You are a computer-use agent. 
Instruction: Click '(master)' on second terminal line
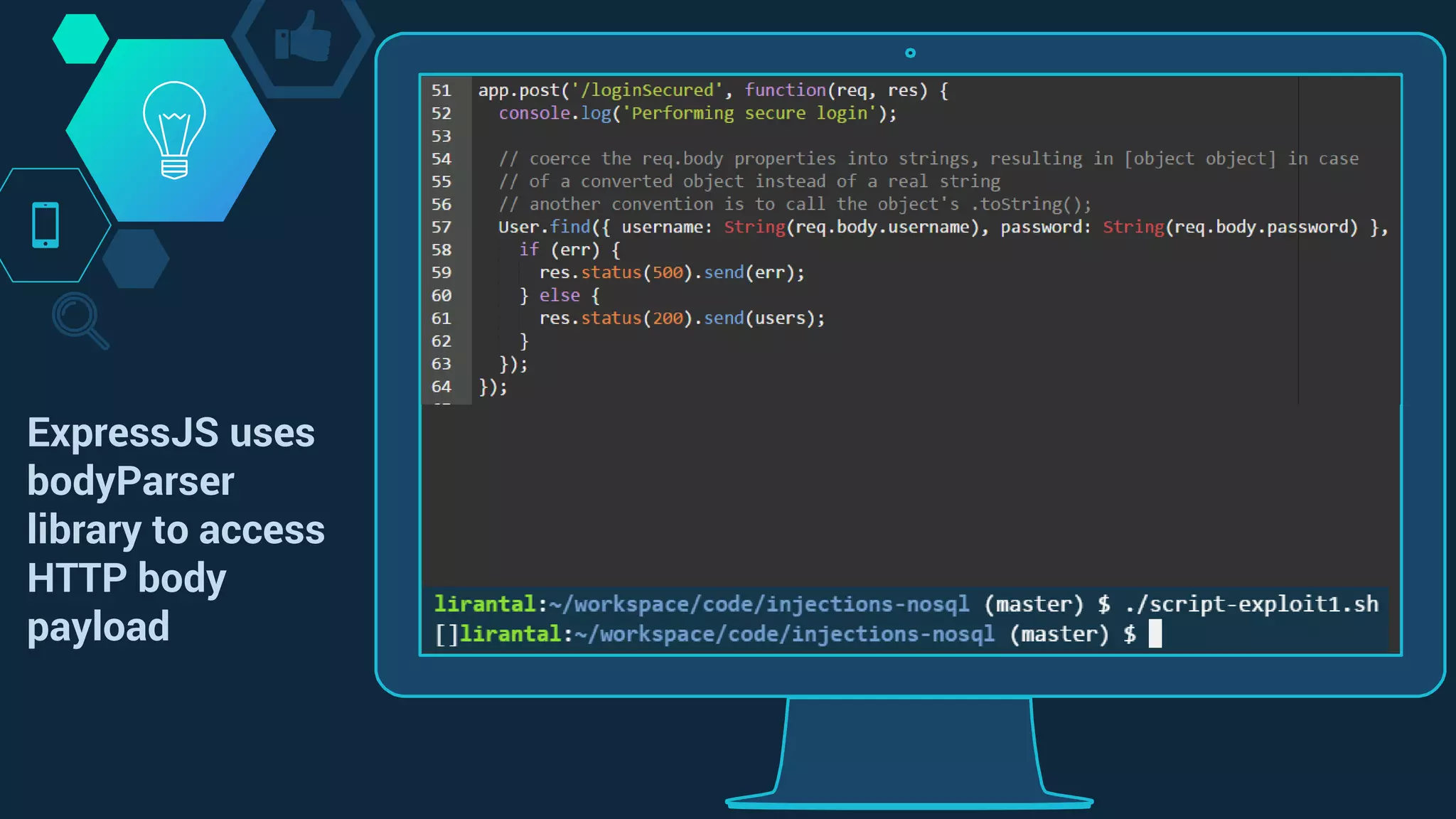pos(1059,633)
